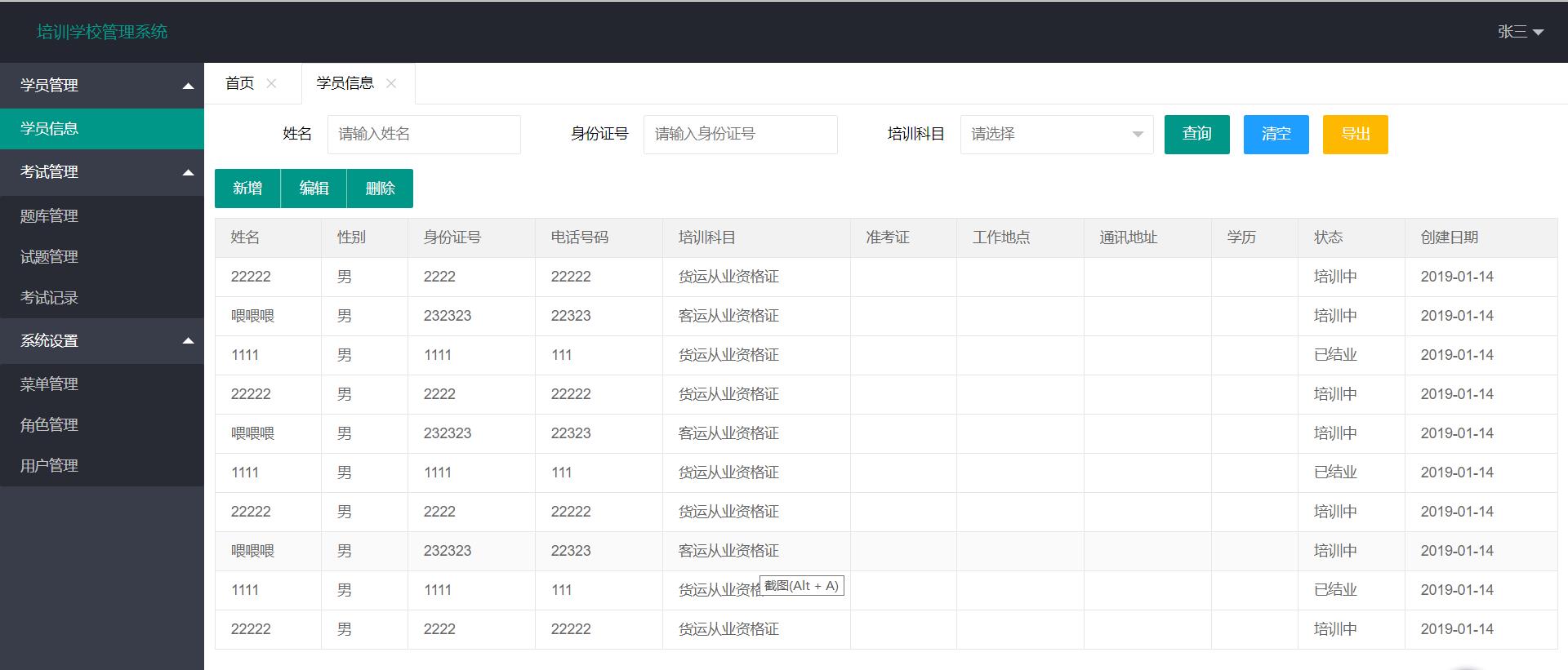Open 题库管理 in the sidebar
1568x670 pixels.
(102, 216)
